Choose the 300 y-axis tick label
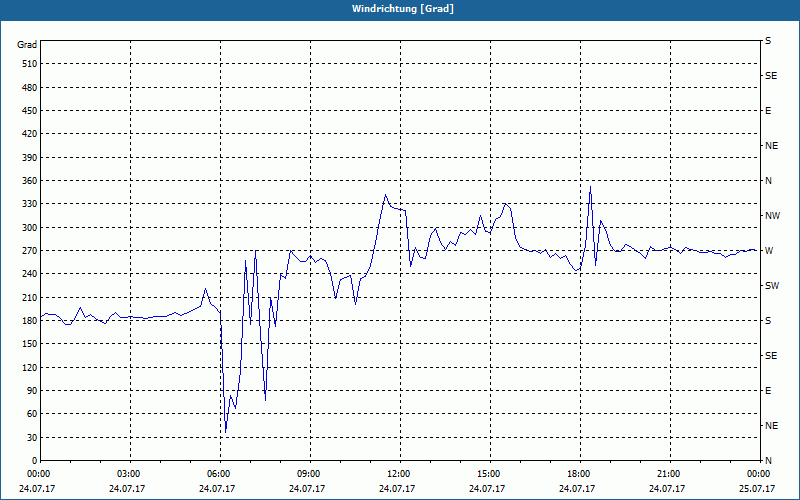 pos(30,228)
